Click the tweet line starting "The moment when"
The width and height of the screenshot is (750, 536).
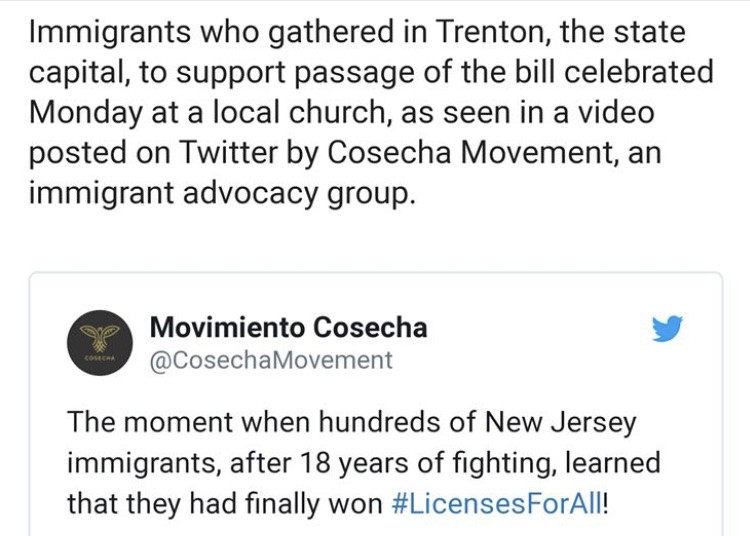point(351,422)
